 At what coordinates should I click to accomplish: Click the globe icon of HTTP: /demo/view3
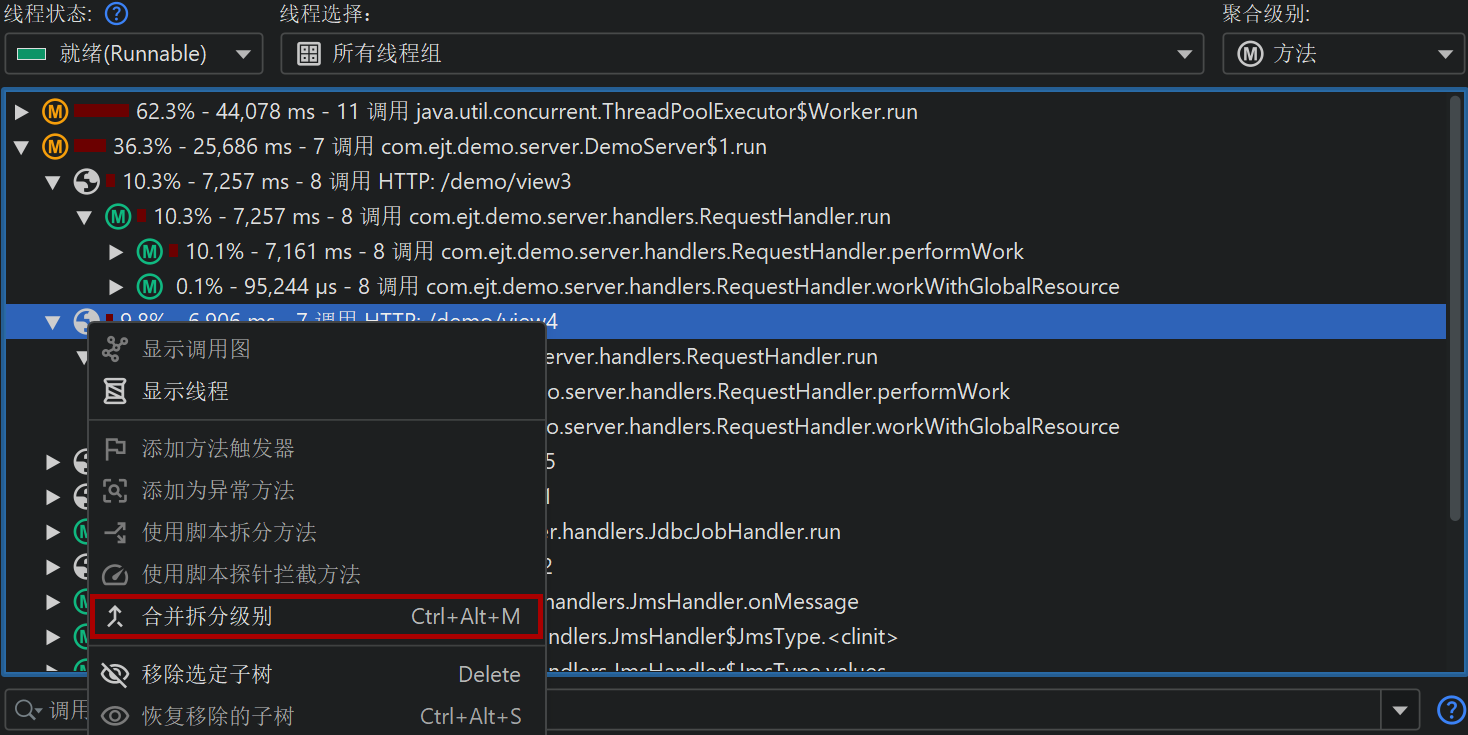pos(86,182)
